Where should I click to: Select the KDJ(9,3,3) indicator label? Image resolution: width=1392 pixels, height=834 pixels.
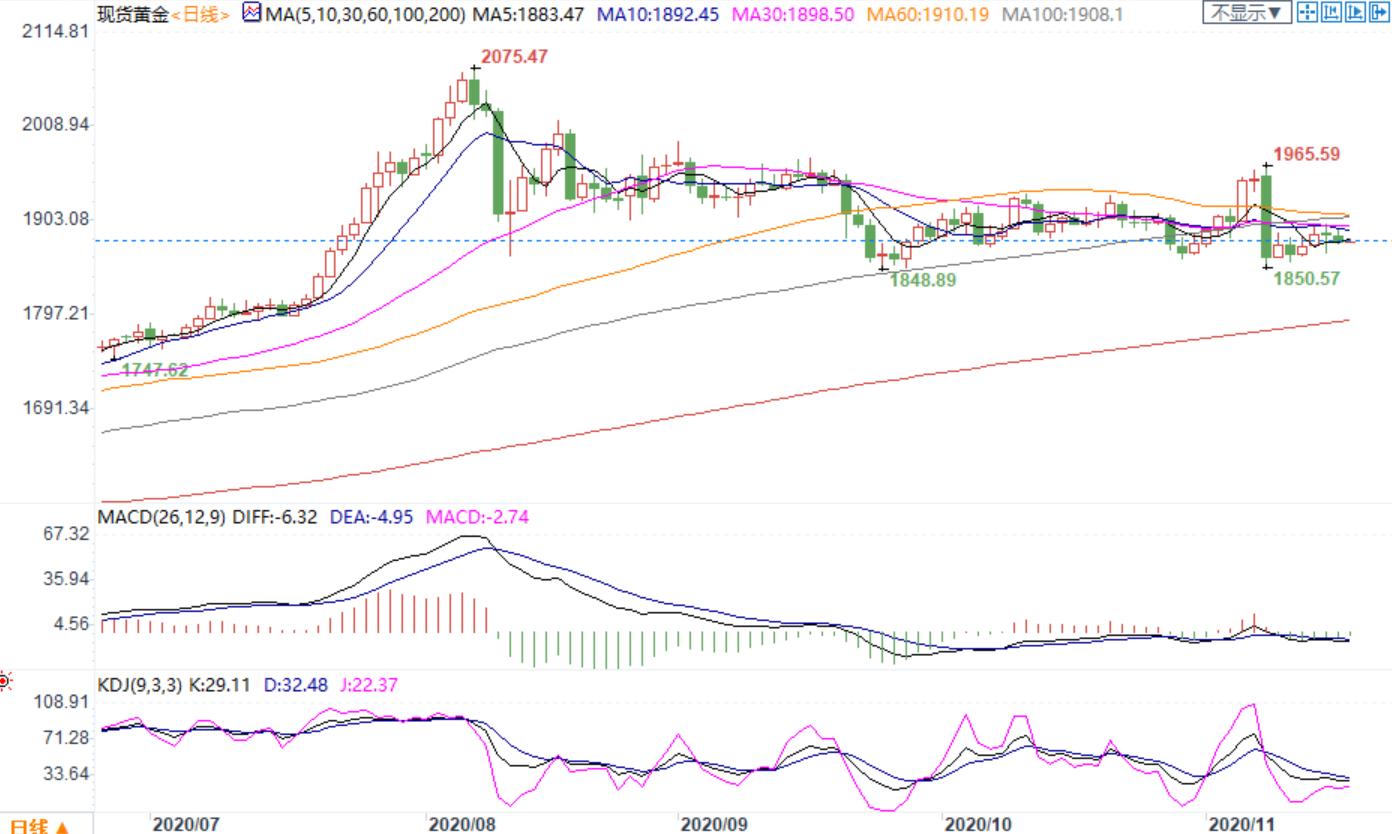point(138,686)
